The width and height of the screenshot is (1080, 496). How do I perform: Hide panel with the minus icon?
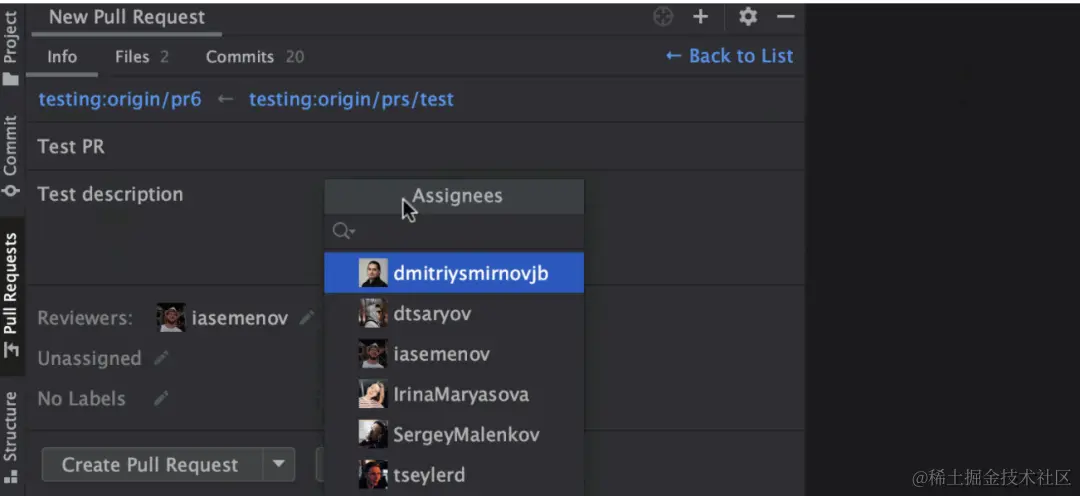pyautogui.click(x=786, y=17)
